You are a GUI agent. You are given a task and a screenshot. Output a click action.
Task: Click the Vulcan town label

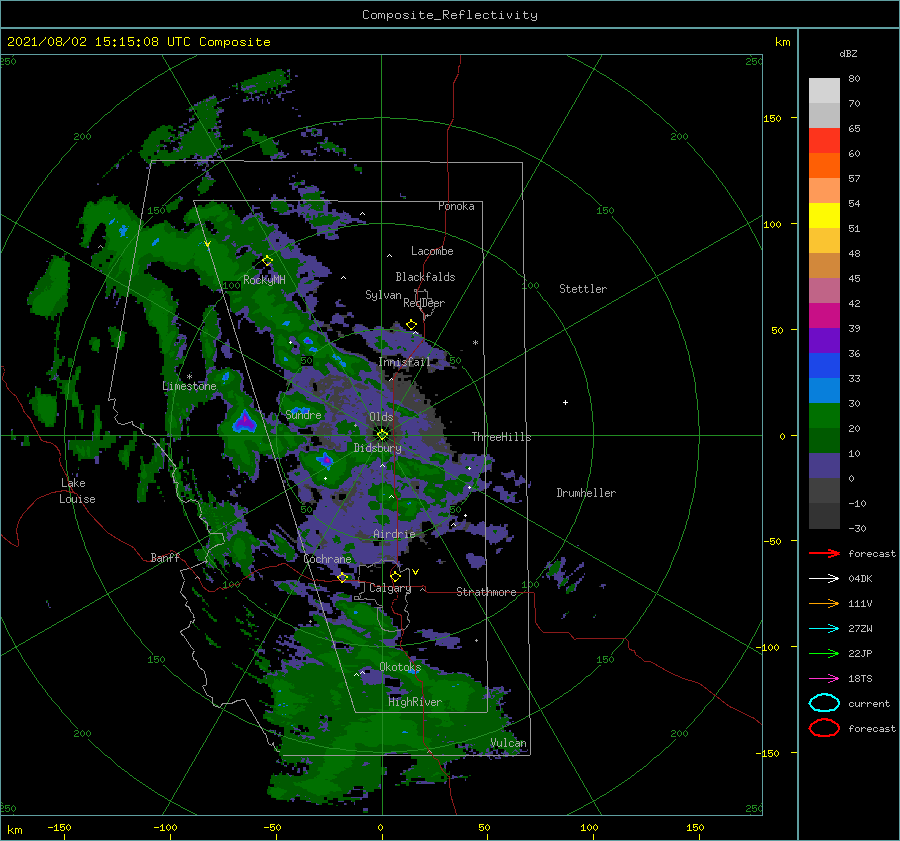[509, 743]
